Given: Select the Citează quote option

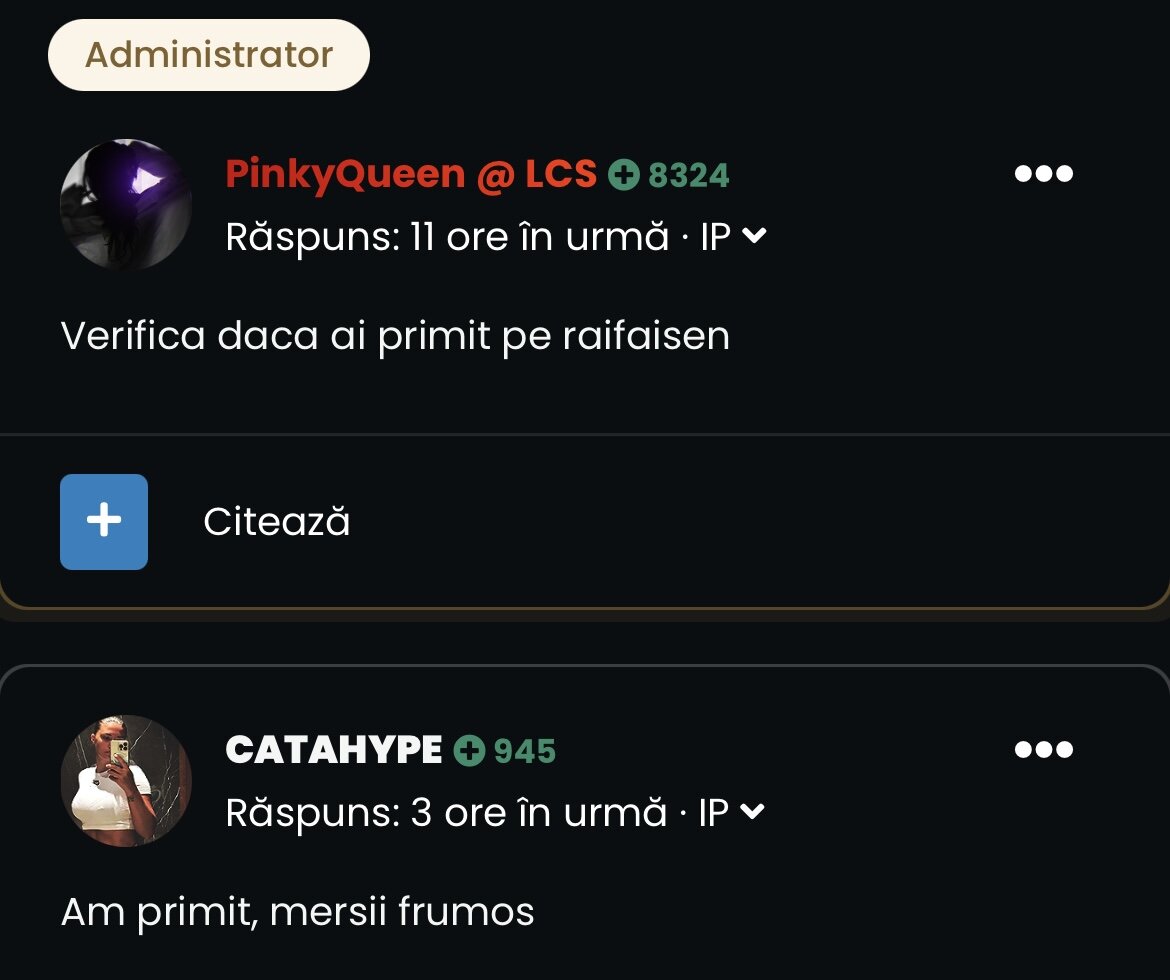Looking at the screenshot, I should point(276,521).
